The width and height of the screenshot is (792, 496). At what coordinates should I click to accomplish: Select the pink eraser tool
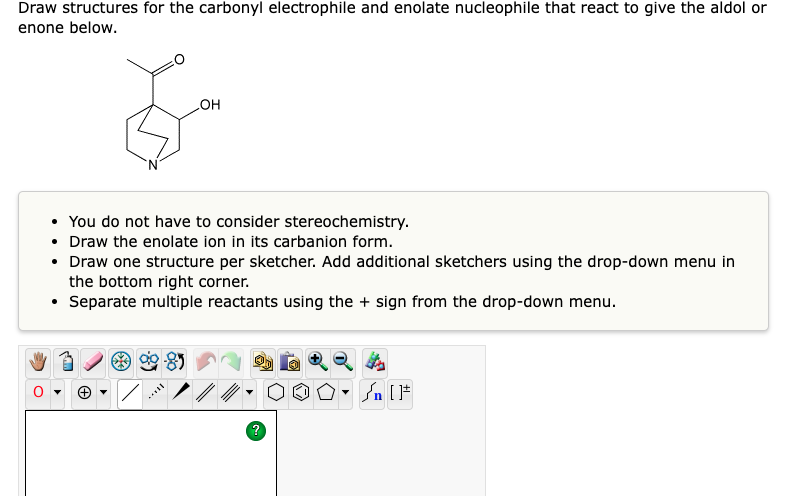93,362
